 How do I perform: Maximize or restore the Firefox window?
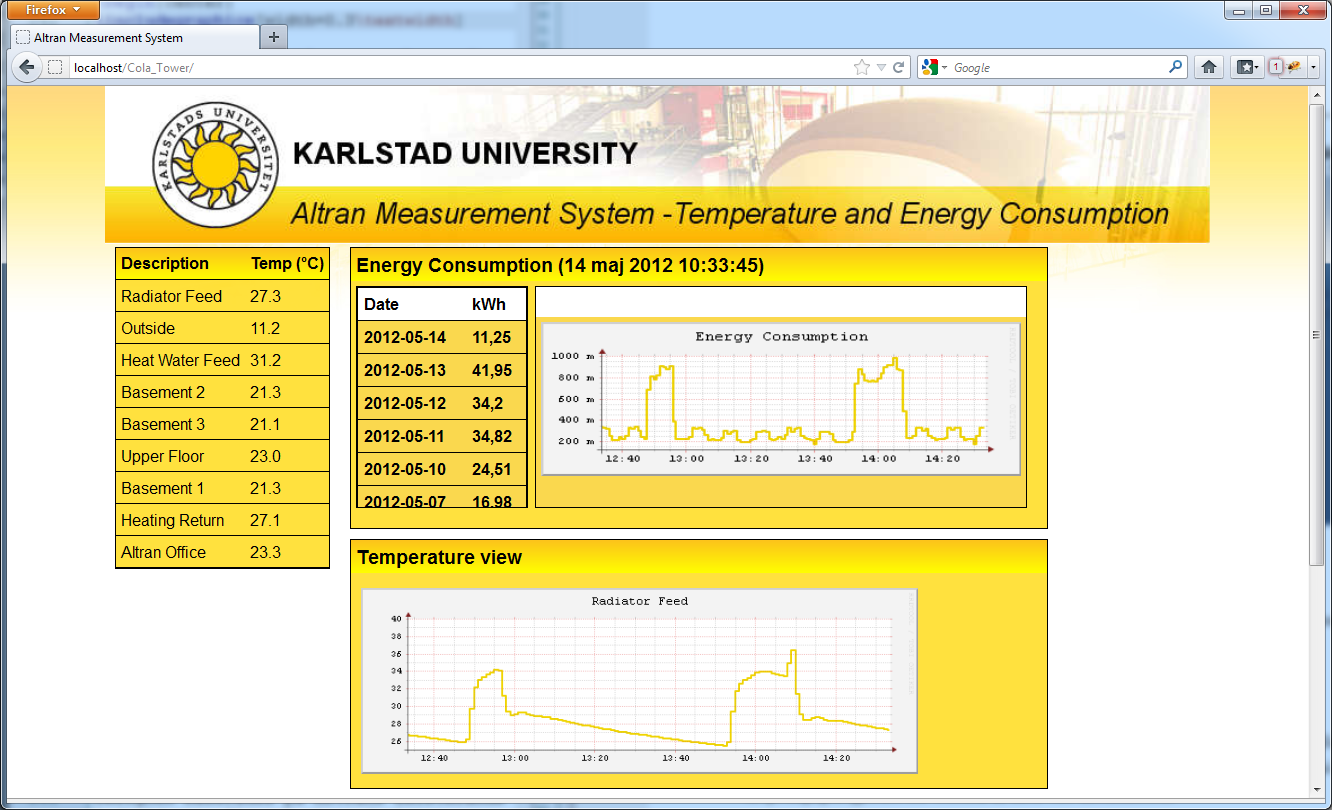coord(1266,10)
